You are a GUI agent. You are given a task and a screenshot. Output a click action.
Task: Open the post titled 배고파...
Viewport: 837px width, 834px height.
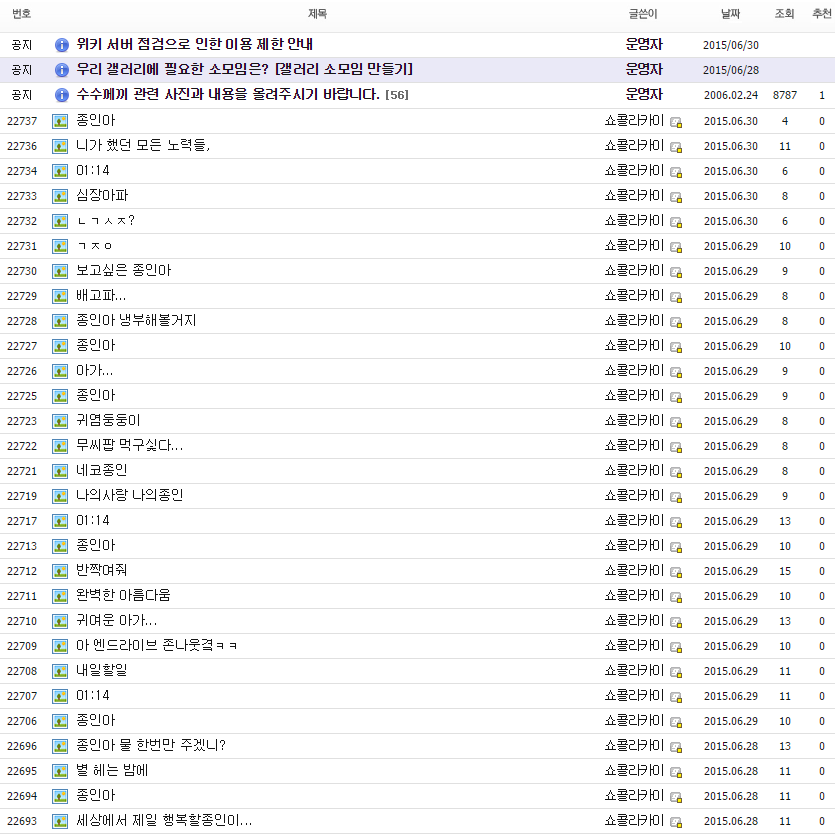[101, 295]
